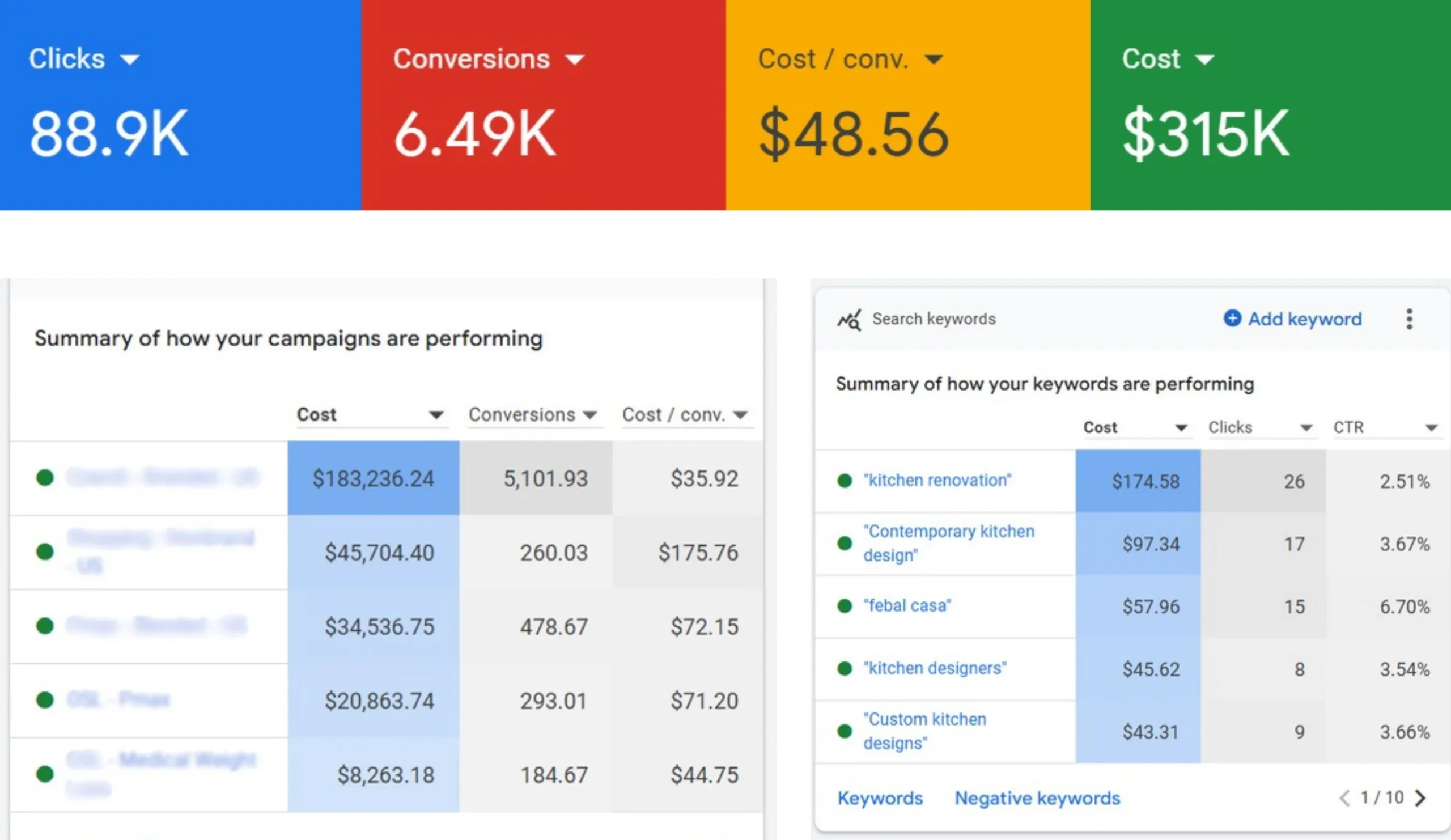Open the Clicks metric dropdown in blue tile
The width and height of the screenshot is (1451, 840).
tap(130, 60)
